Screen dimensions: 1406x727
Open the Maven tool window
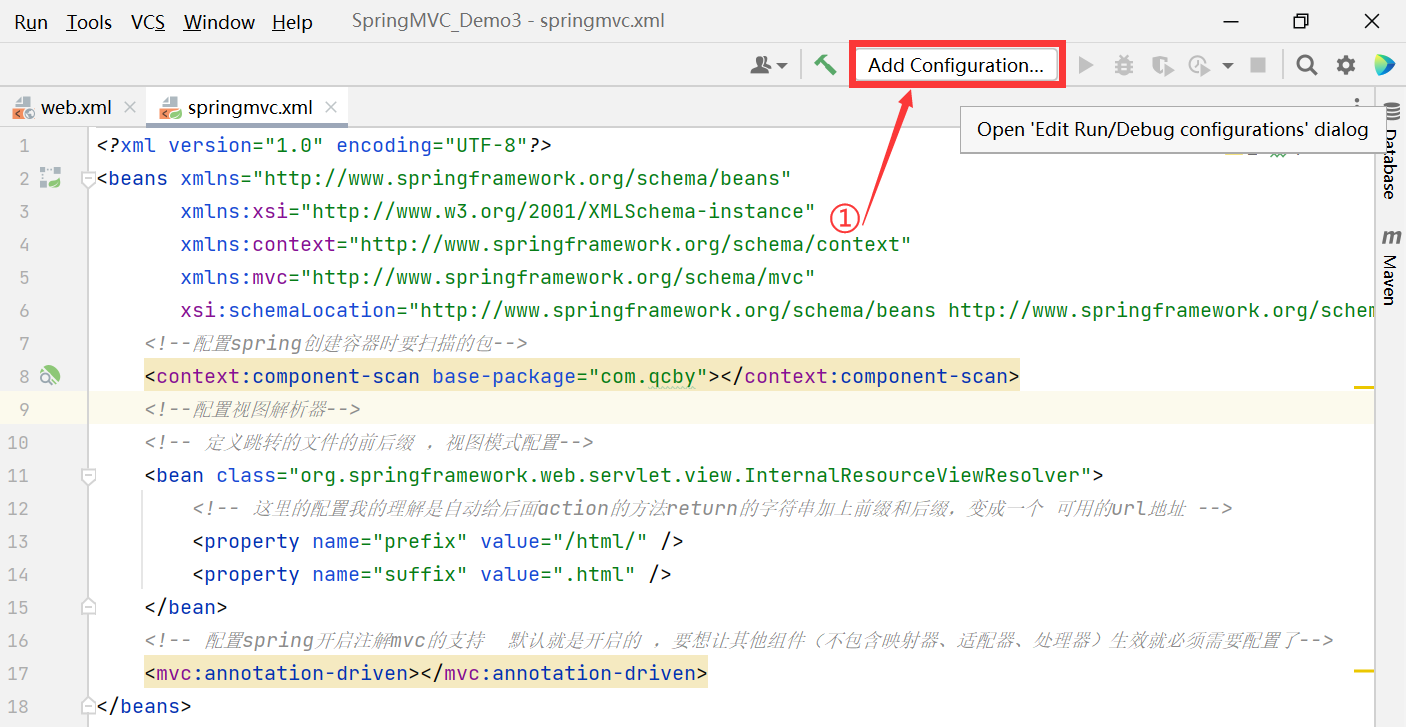tap(1391, 265)
